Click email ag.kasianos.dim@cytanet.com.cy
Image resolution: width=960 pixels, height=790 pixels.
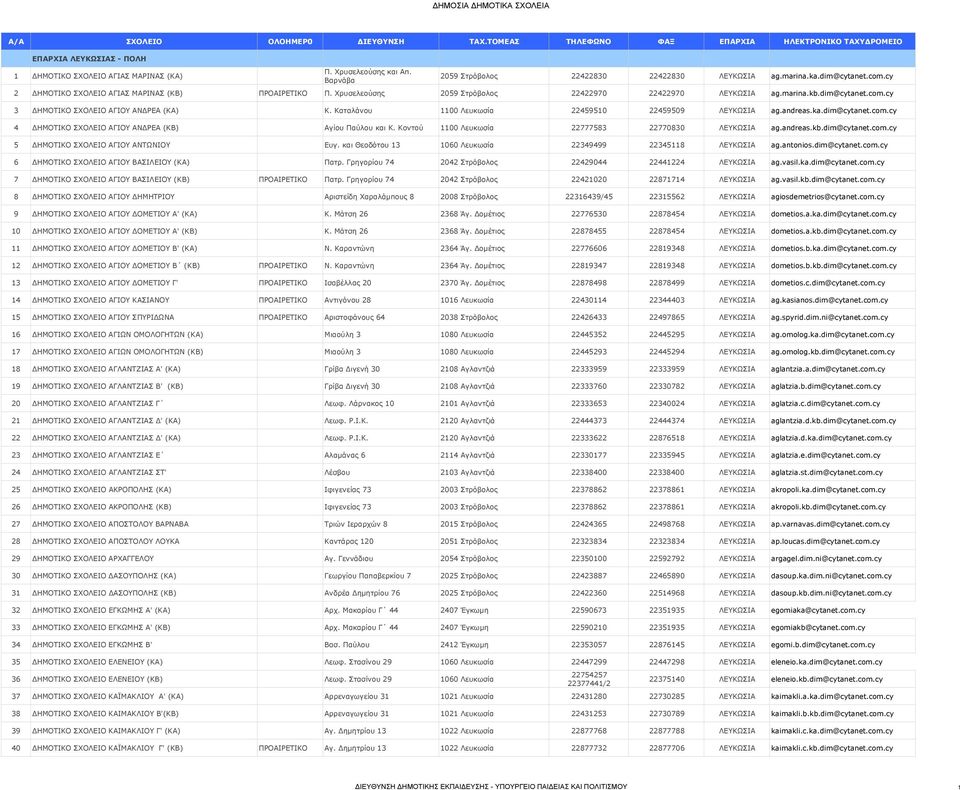pyautogui.click(x=829, y=300)
